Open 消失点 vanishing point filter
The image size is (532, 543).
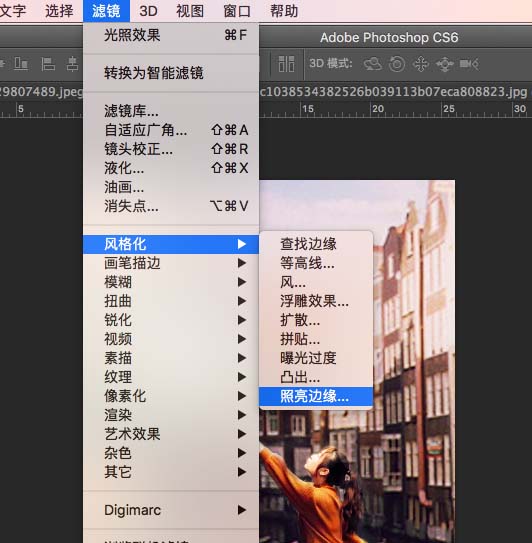[171, 206]
